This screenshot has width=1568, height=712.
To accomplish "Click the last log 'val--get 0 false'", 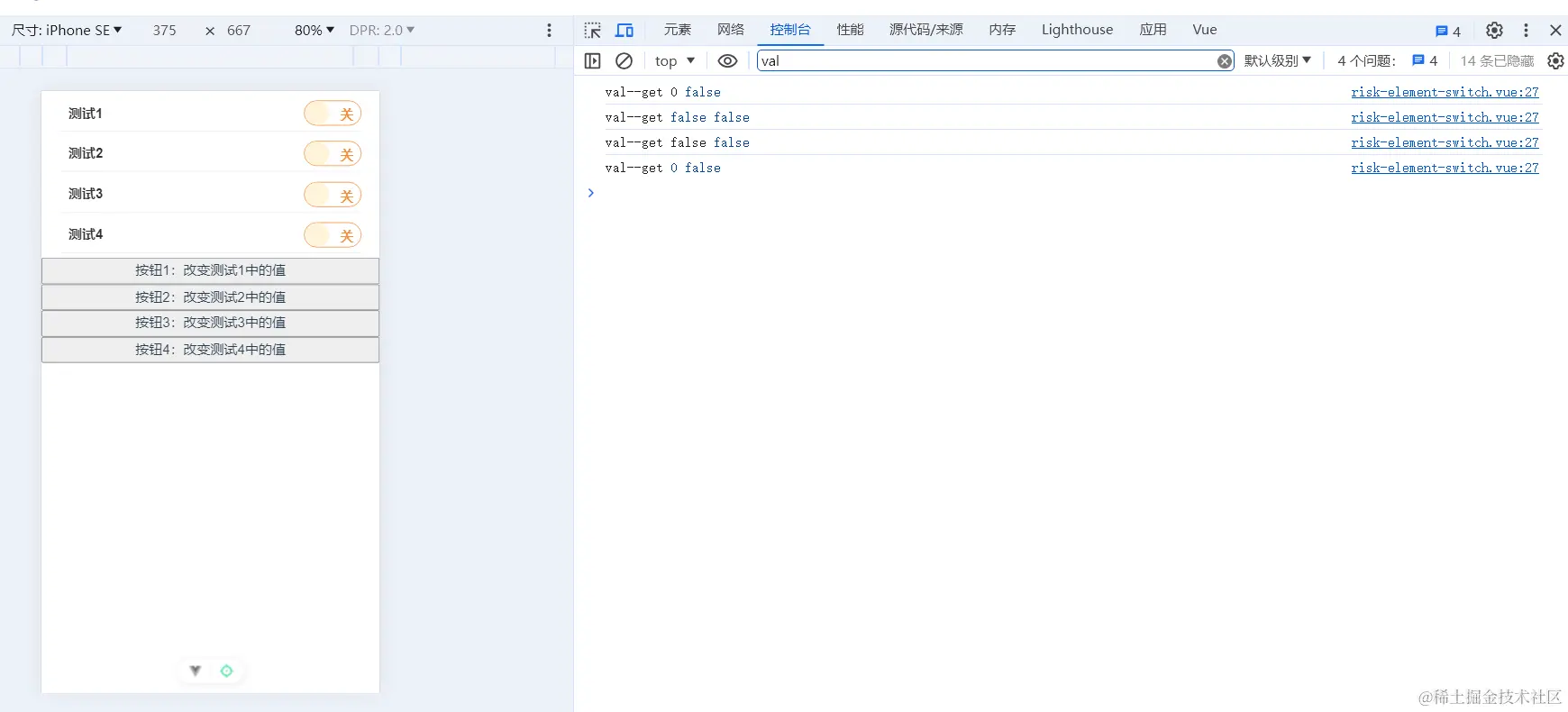I will coord(663,168).
